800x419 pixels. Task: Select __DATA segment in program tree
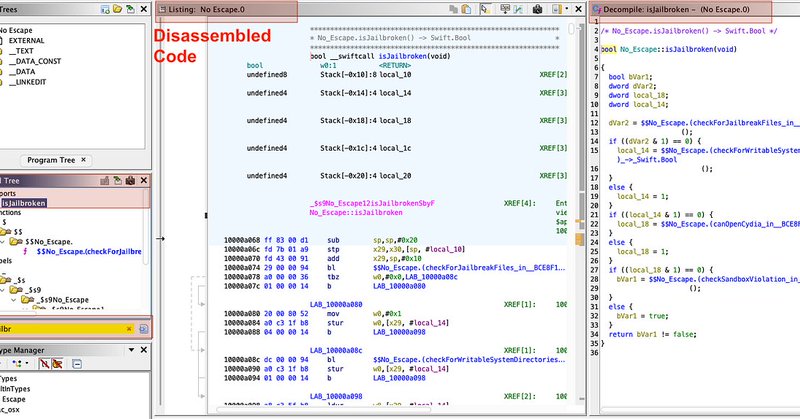pos(22,71)
